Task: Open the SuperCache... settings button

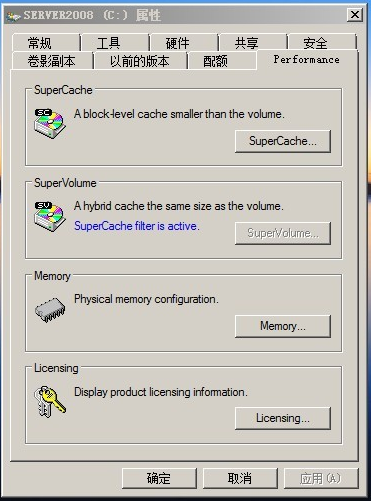Action: (283, 141)
